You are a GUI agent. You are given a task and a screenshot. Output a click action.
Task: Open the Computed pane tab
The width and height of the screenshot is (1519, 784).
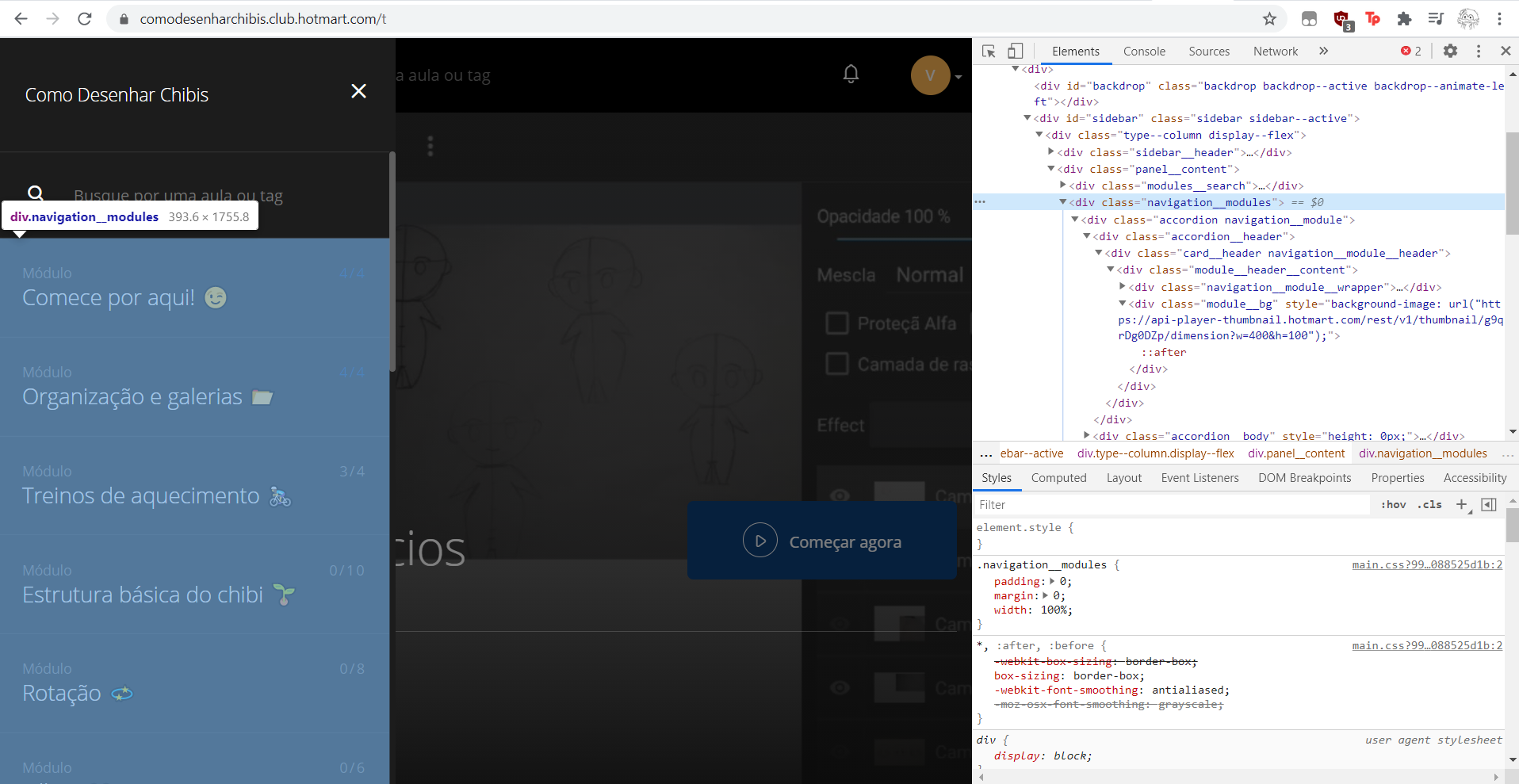1058,477
